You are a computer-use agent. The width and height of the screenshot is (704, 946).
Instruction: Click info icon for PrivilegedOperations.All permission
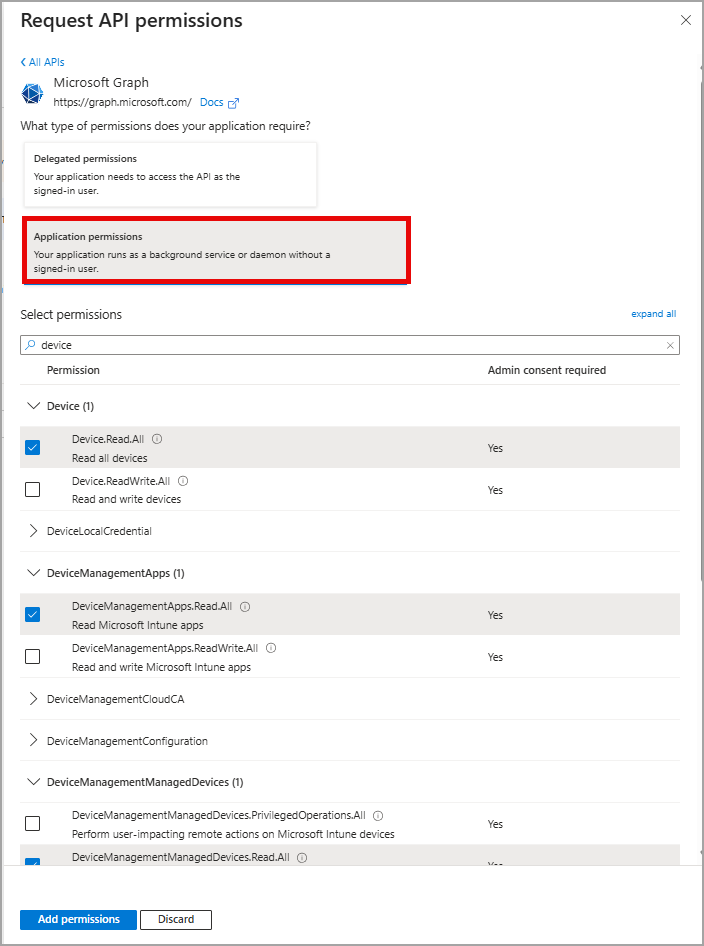click(378, 815)
